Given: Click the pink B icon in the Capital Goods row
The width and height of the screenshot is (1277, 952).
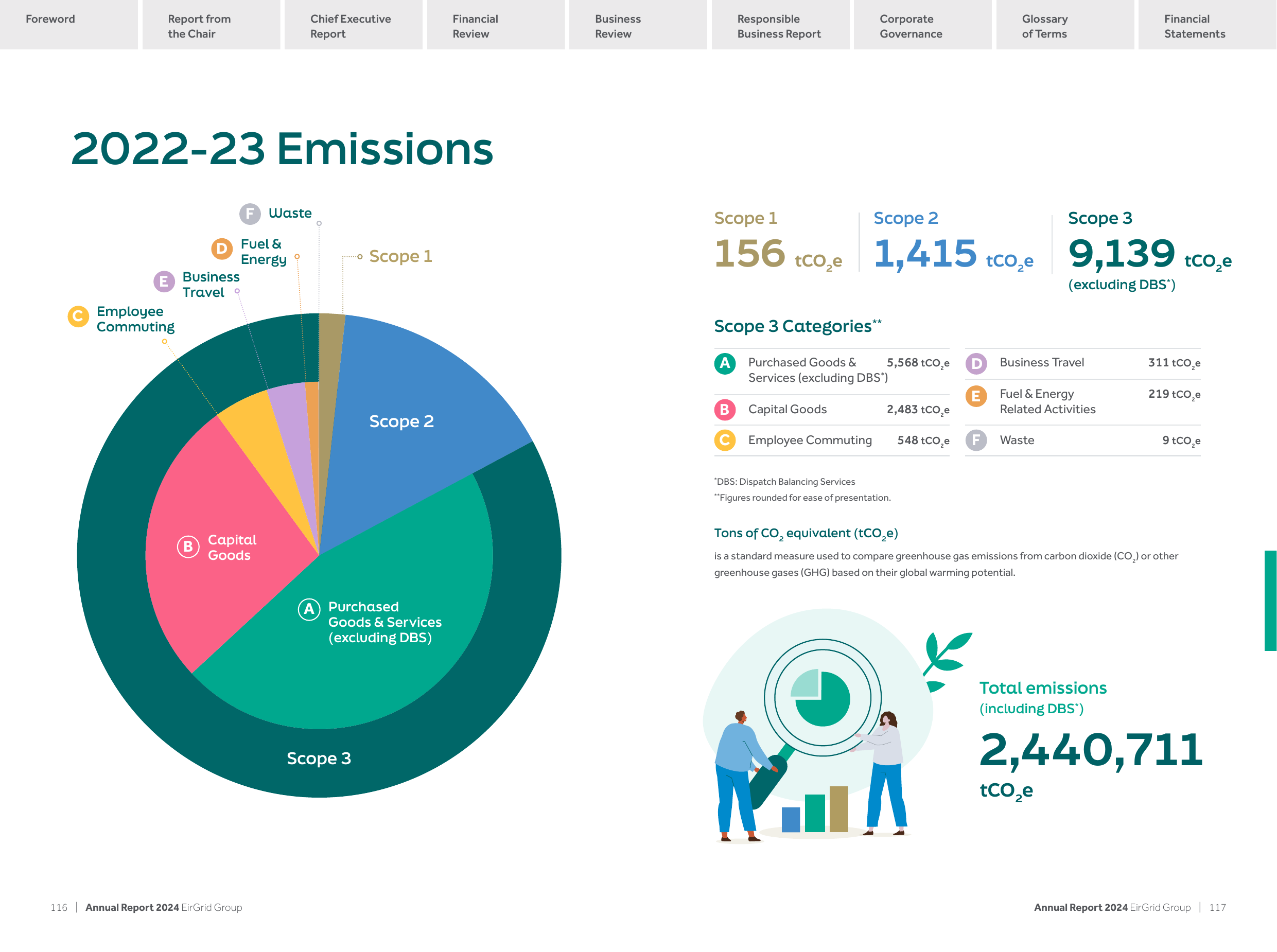Looking at the screenshot, I should pos(725,410).
